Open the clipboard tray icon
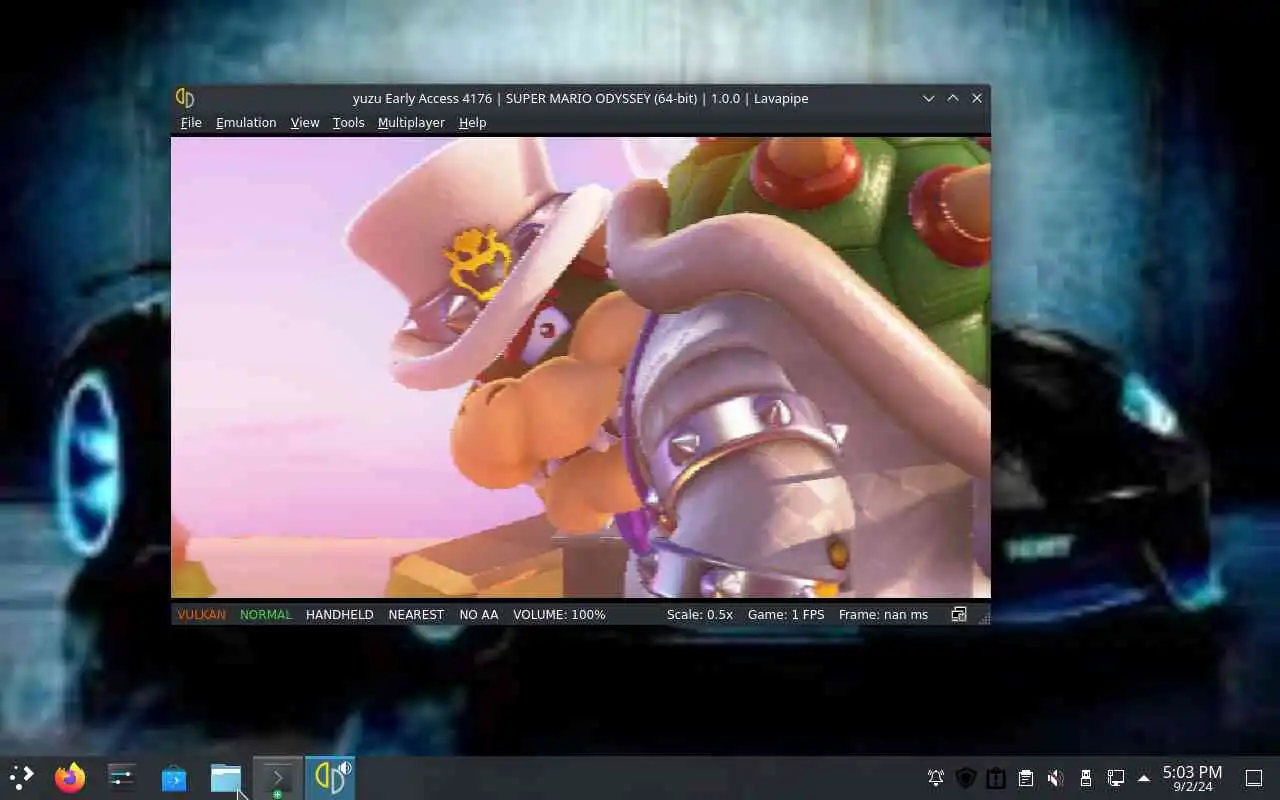1280x800 pixels. click(x=1026, y=778)
